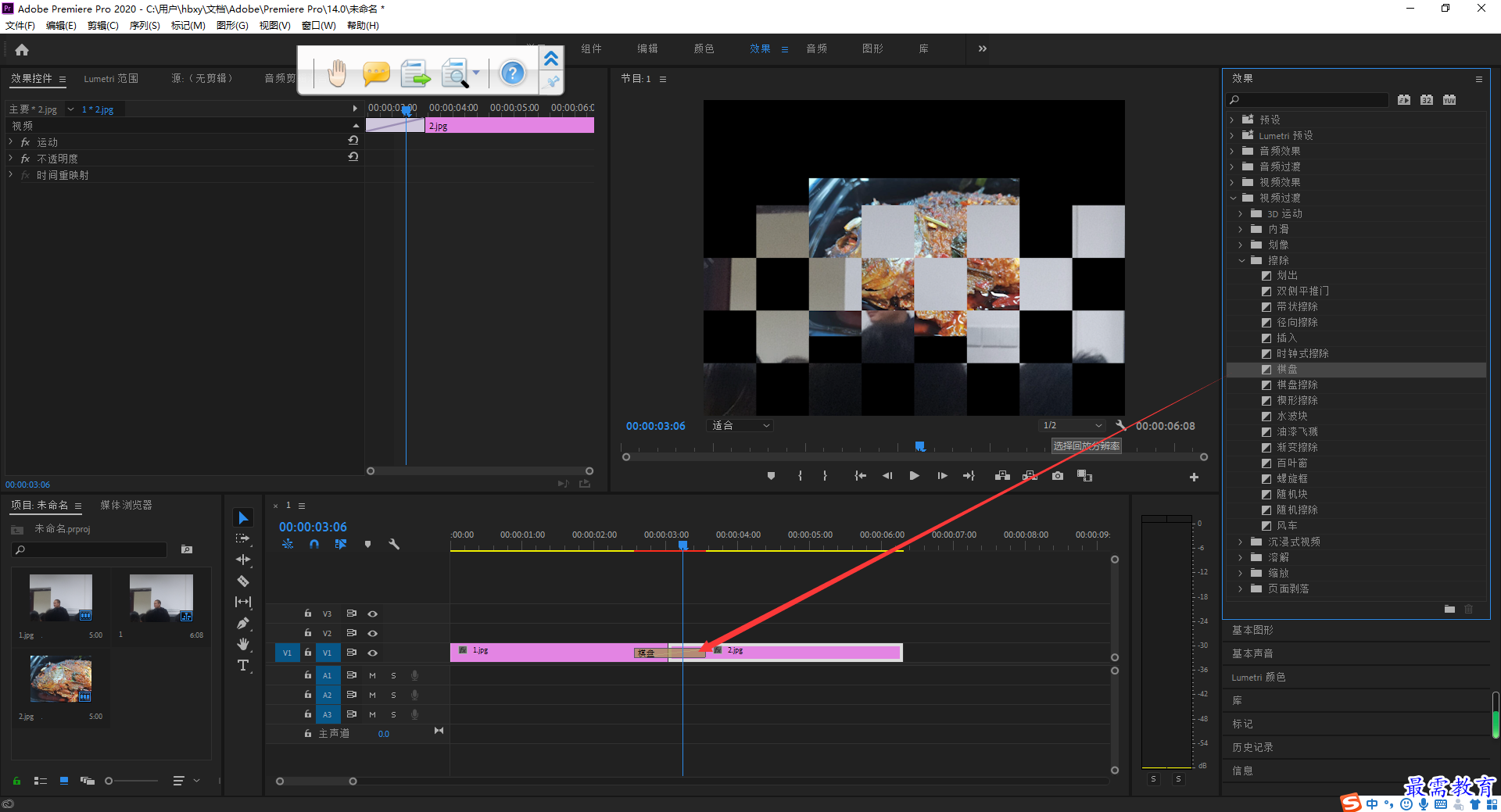Expand the 音频效果 folder
The height and width of the screenshot is (812, 1501).
(1232, 151)
